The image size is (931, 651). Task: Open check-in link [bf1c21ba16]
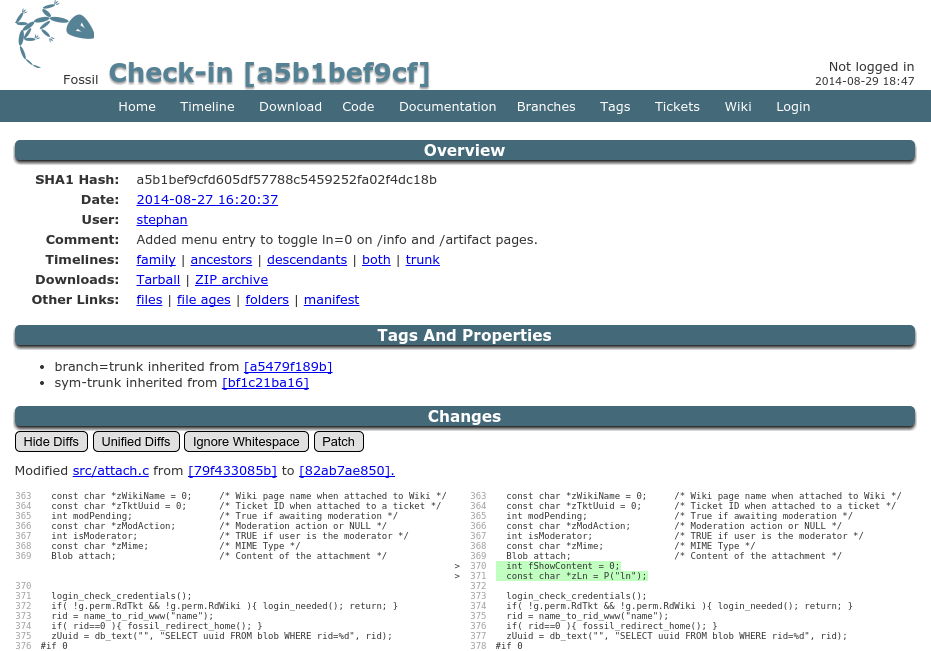[x=265, y=383]
